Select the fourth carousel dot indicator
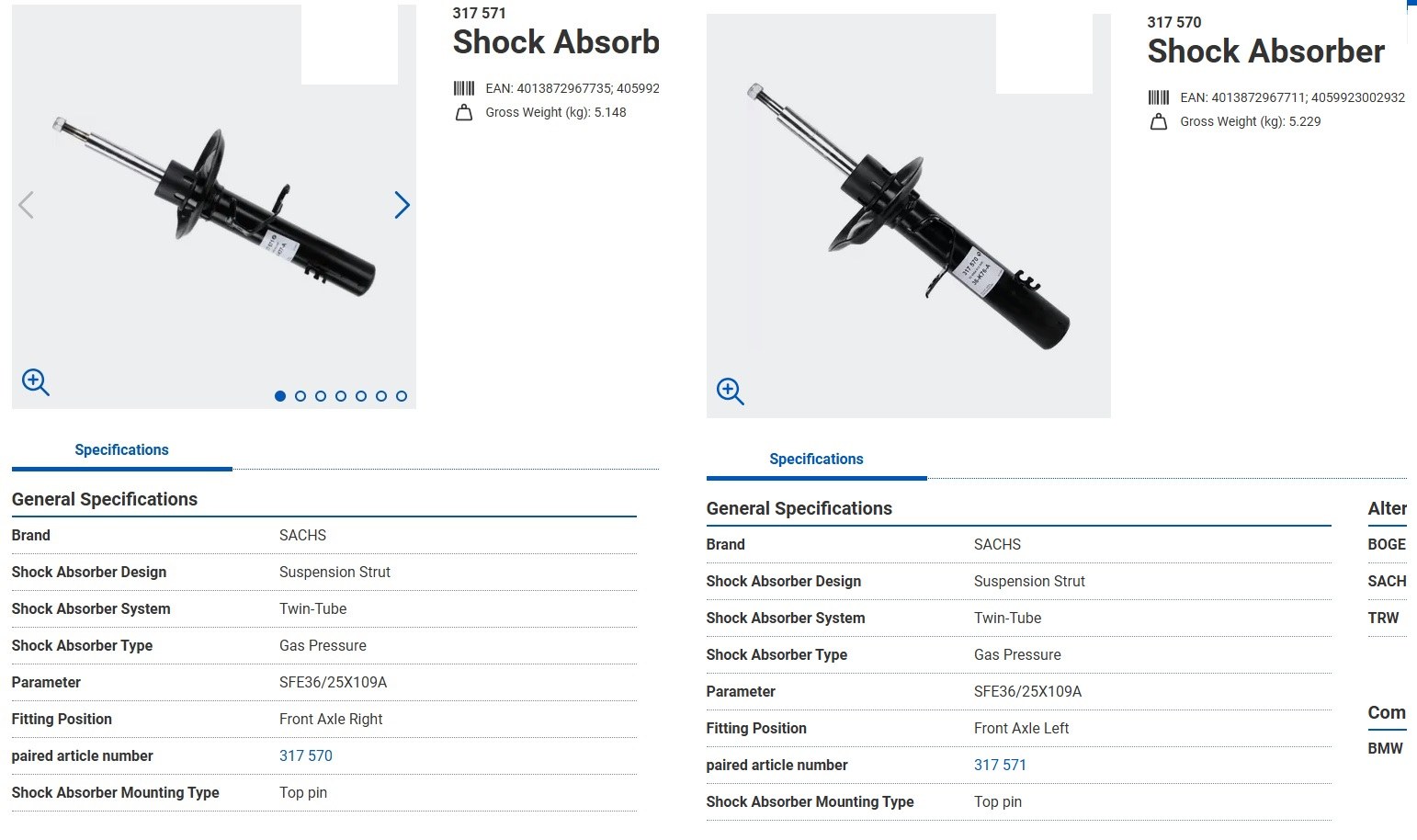 pos(341,396)
